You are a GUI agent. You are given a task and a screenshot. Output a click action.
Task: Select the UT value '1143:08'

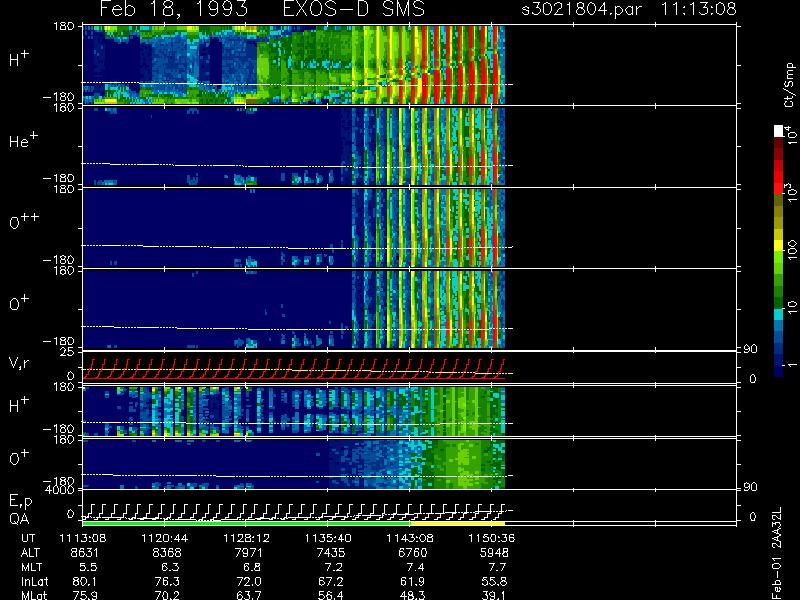tap(410, 538)
